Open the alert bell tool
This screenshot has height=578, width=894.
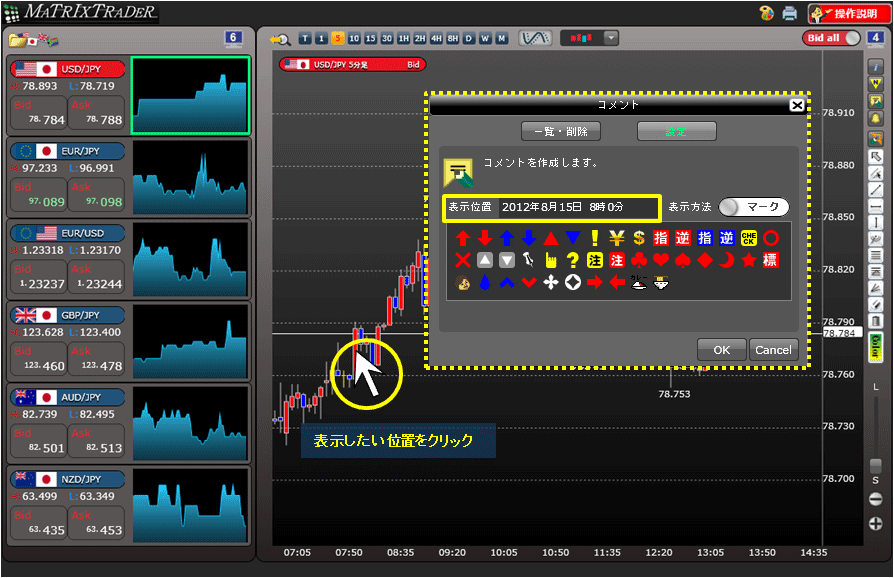(x=875, y=119)
